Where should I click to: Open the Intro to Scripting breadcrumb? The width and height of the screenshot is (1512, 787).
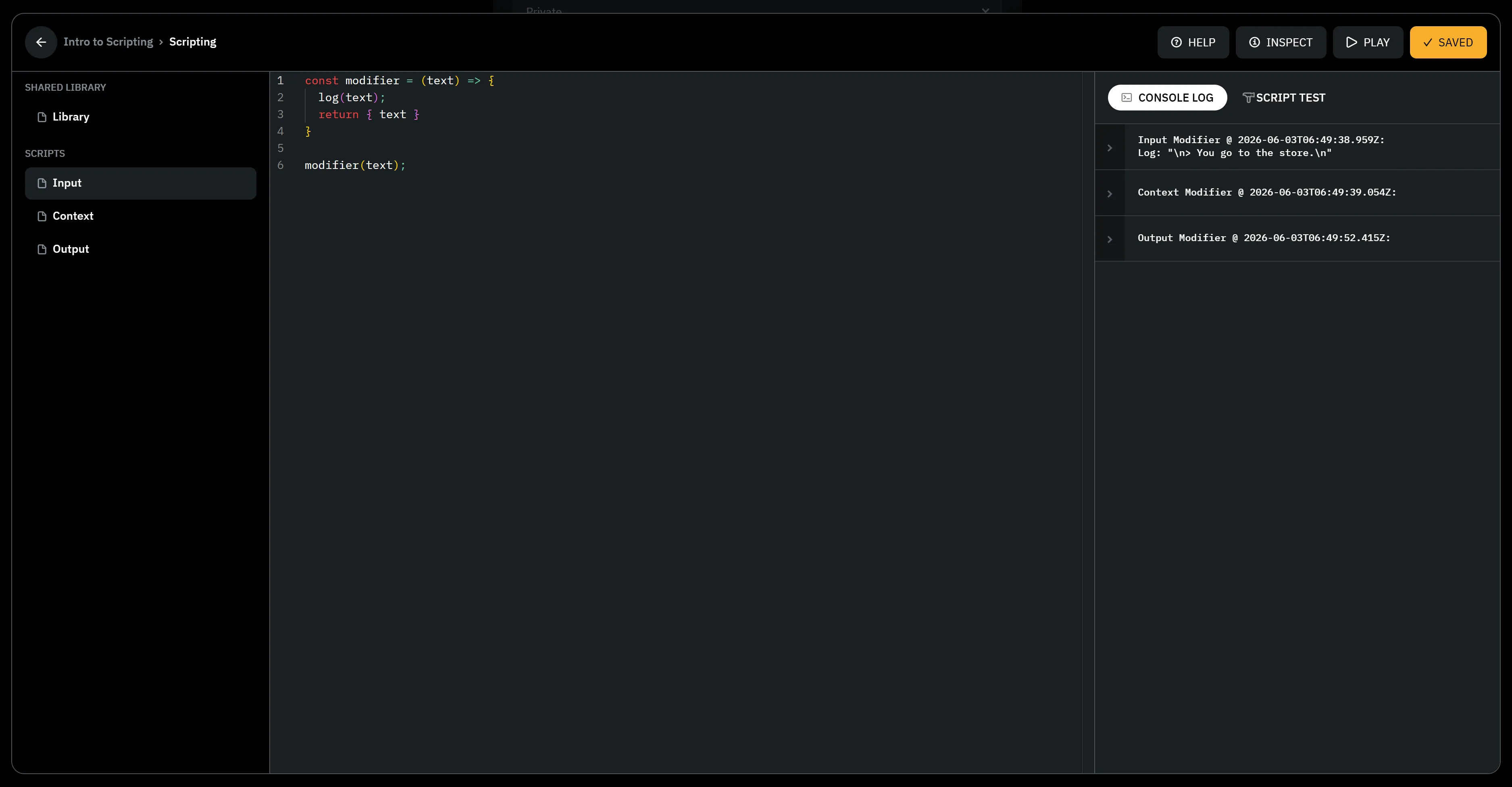108,42
